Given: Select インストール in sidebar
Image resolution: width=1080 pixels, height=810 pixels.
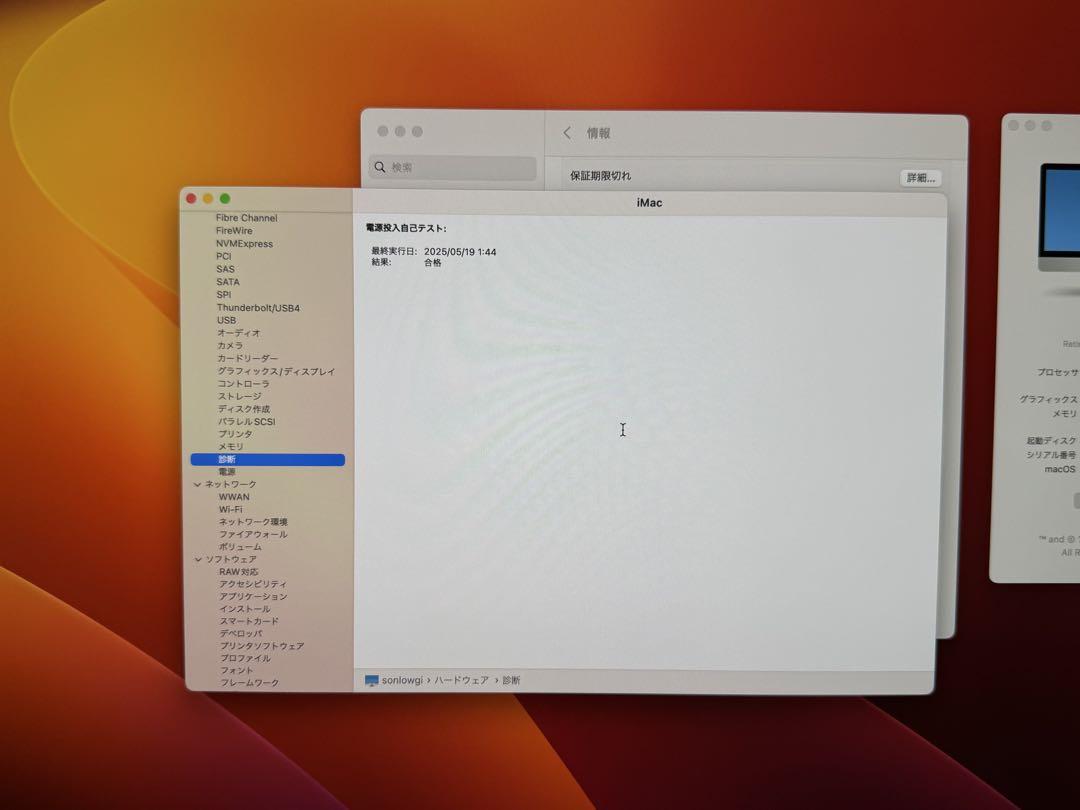Looking at the screenshot, I should coord(245,609).
